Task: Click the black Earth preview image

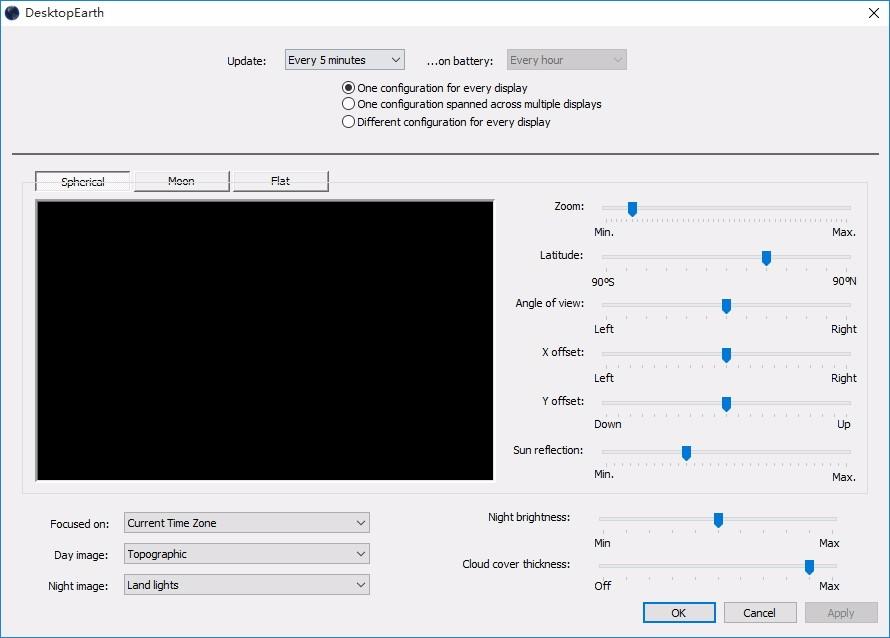Action: tap(265, 340)
